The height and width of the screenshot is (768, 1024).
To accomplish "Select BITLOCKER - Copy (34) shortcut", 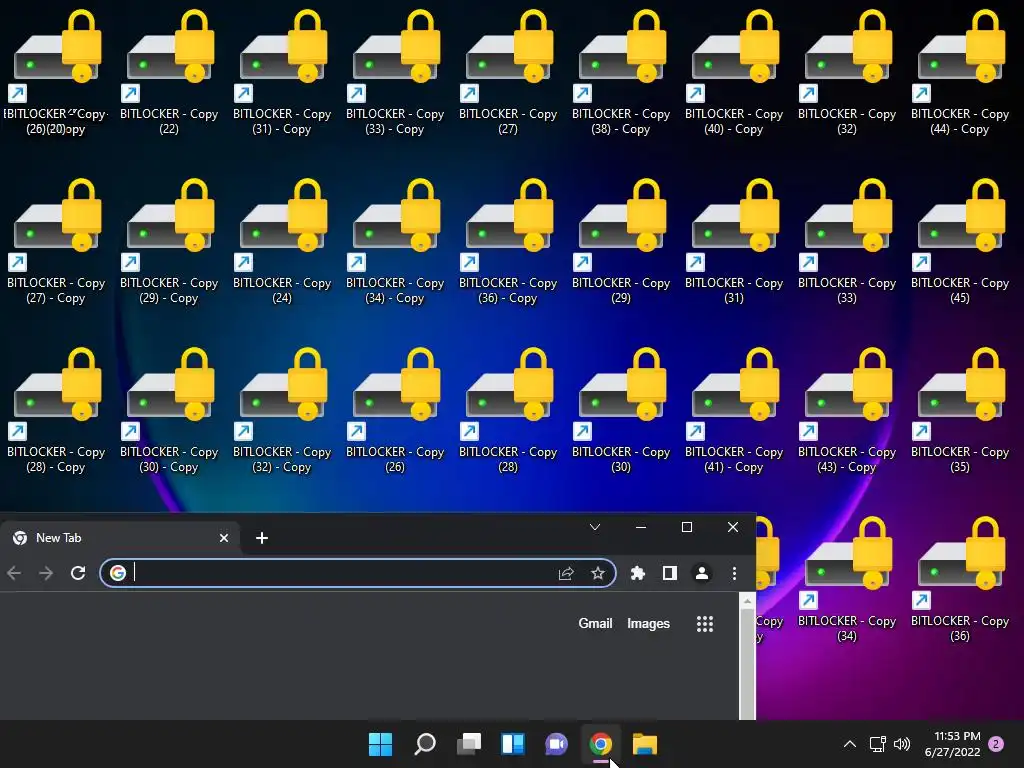I will point(847,579).
